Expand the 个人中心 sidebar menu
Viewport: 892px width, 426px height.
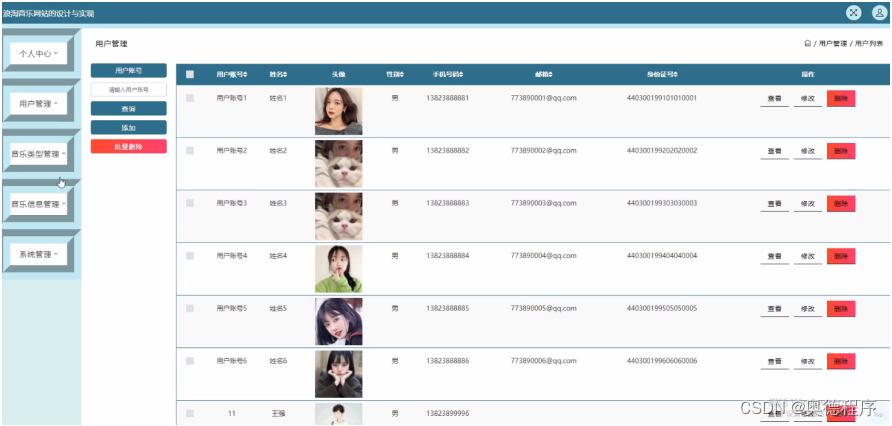point(39,53)
